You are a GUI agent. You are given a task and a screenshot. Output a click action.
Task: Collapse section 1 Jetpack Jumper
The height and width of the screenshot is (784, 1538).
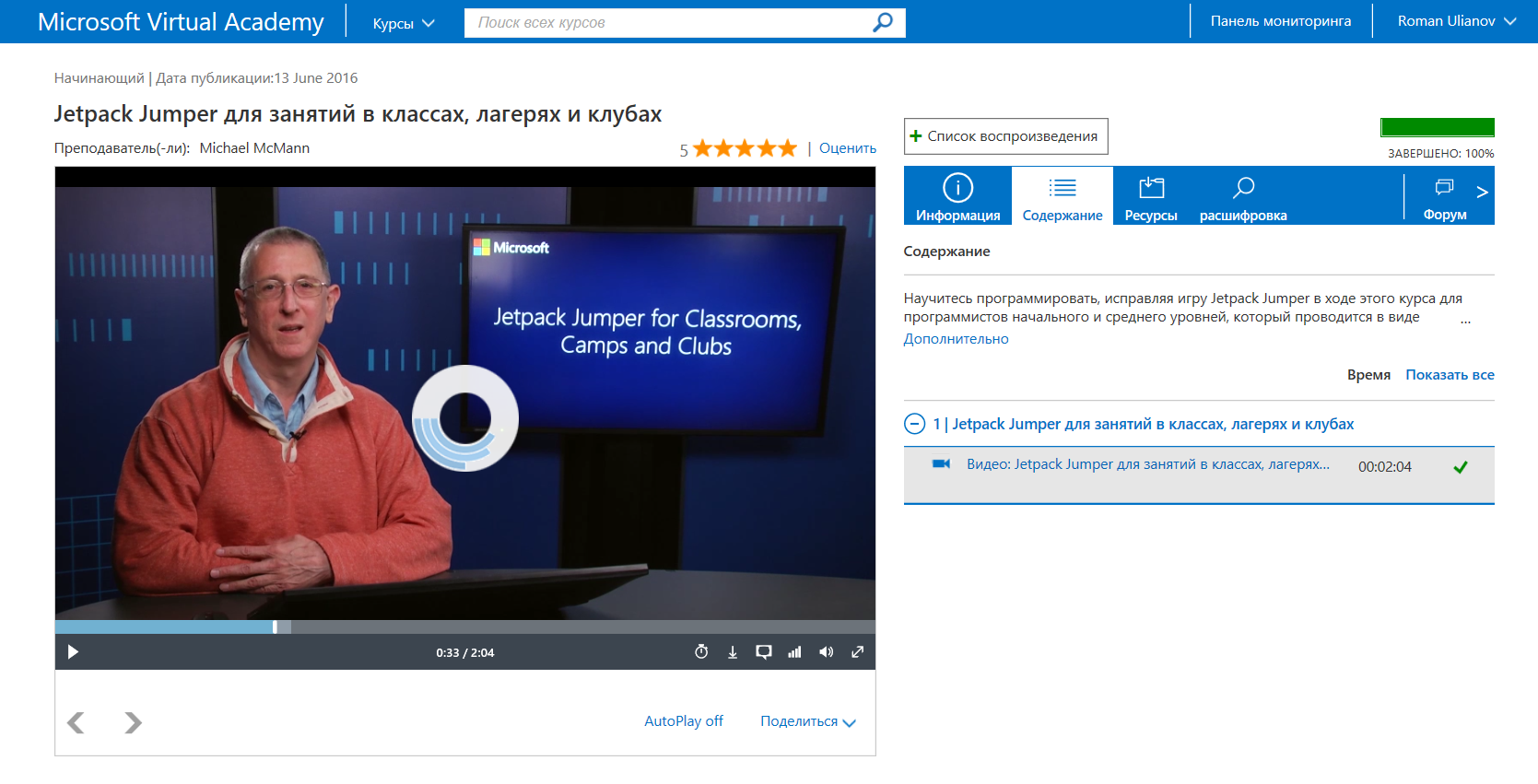click(914, 424)
